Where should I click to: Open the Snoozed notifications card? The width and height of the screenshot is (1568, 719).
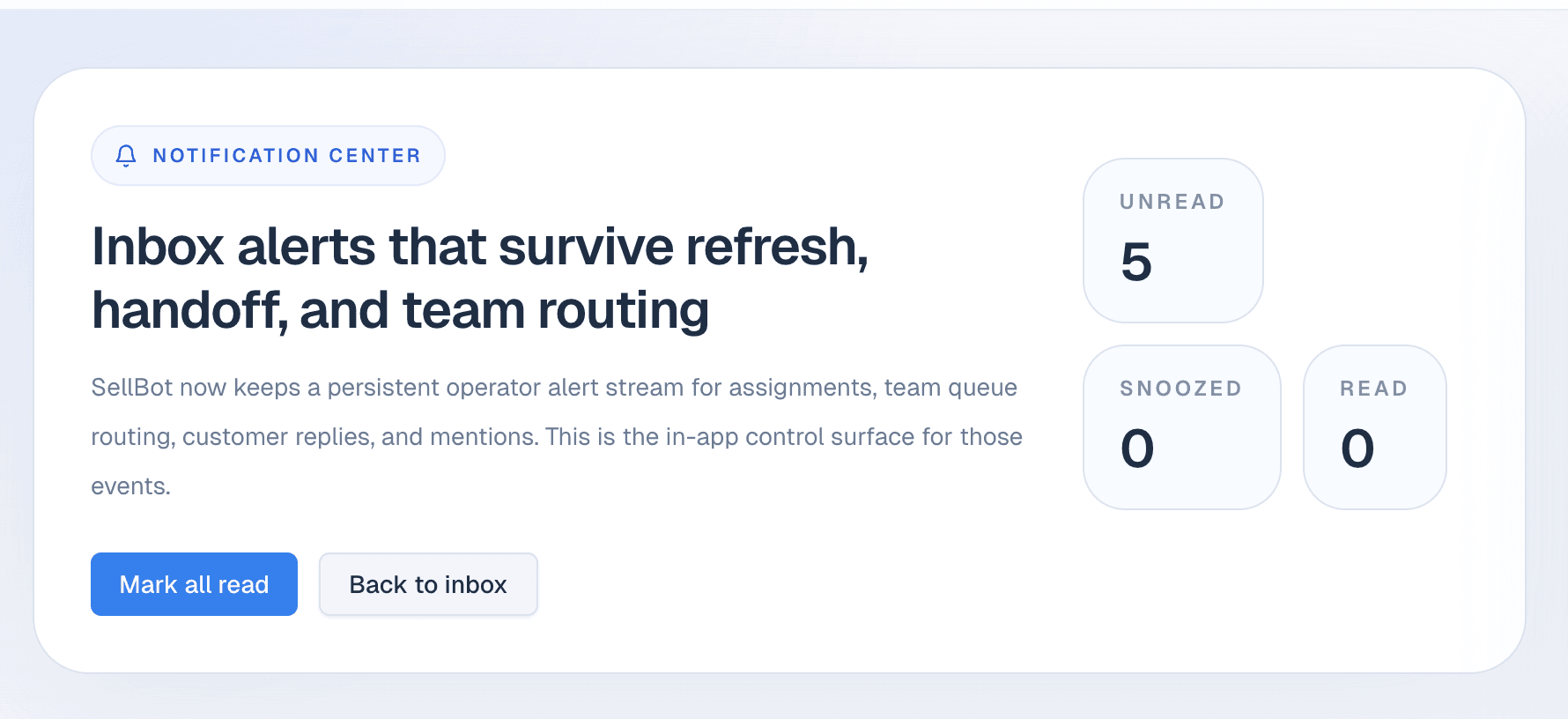[x=1181, y=426]
